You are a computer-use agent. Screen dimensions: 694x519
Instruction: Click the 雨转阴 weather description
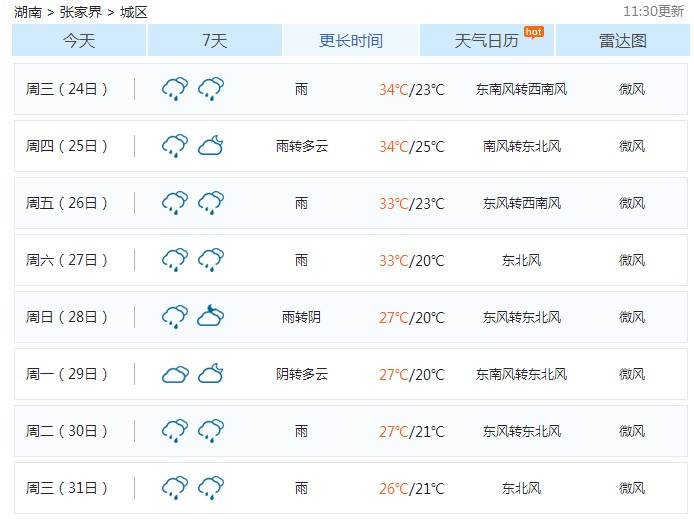click(x=301, y=317)
